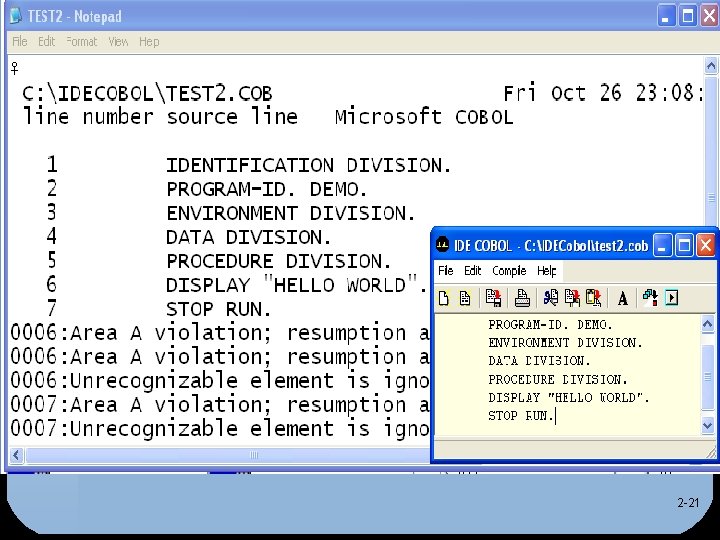Open Help menu in IDE COBOL window
720x540 pixels.
point(547,271)
